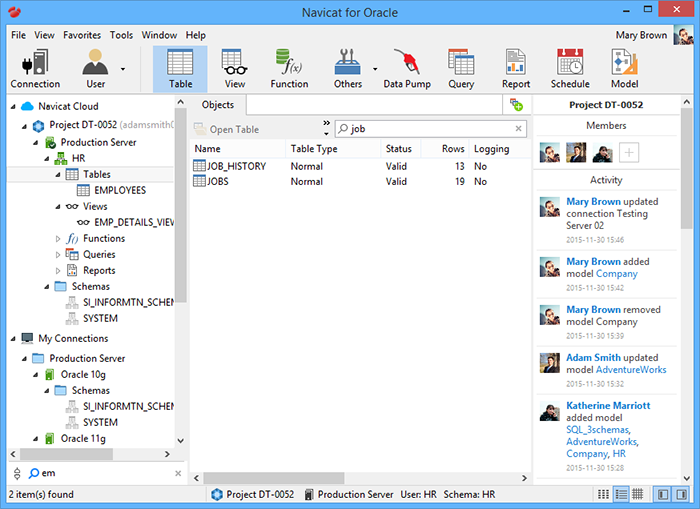Open the User dropdown arrow
This screenshot has height=509, width=700.
(123, 69)
